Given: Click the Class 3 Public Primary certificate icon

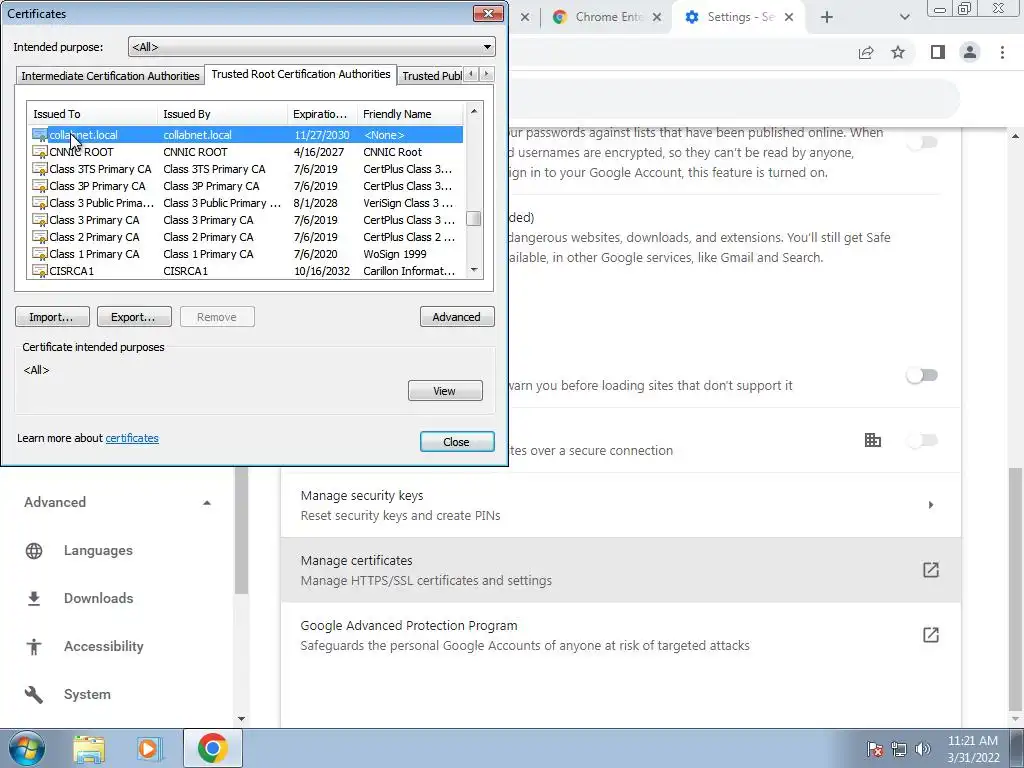Looking at the screenshot, I should point(40,203).
